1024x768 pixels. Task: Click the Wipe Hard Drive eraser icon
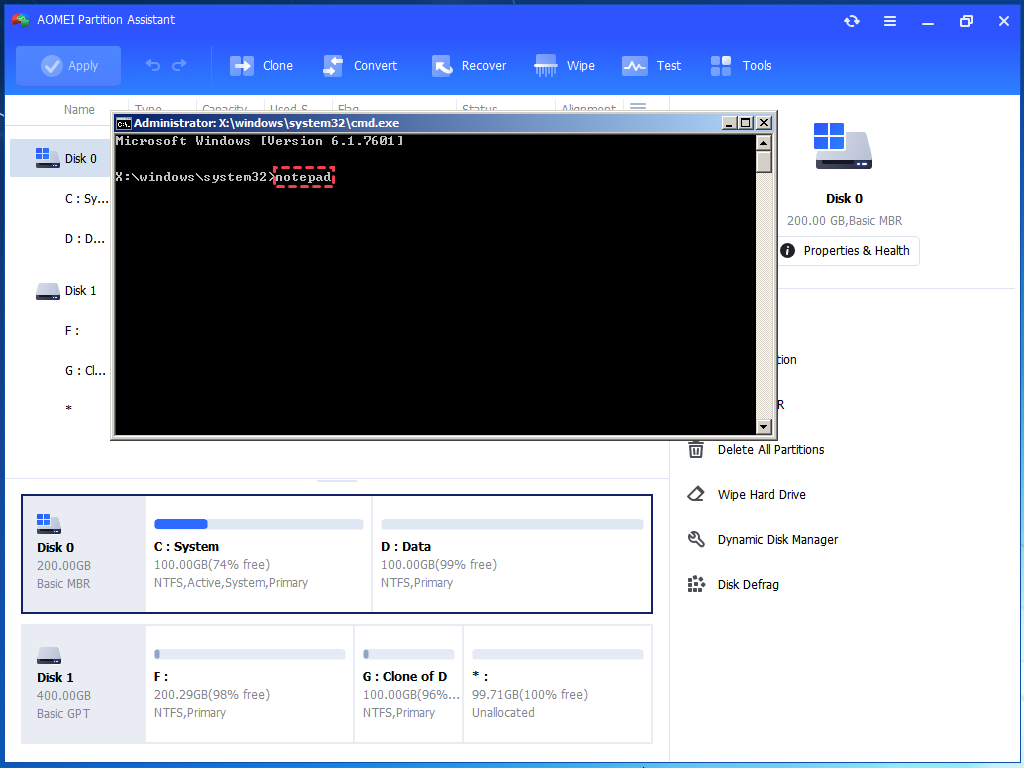[696, 494]
